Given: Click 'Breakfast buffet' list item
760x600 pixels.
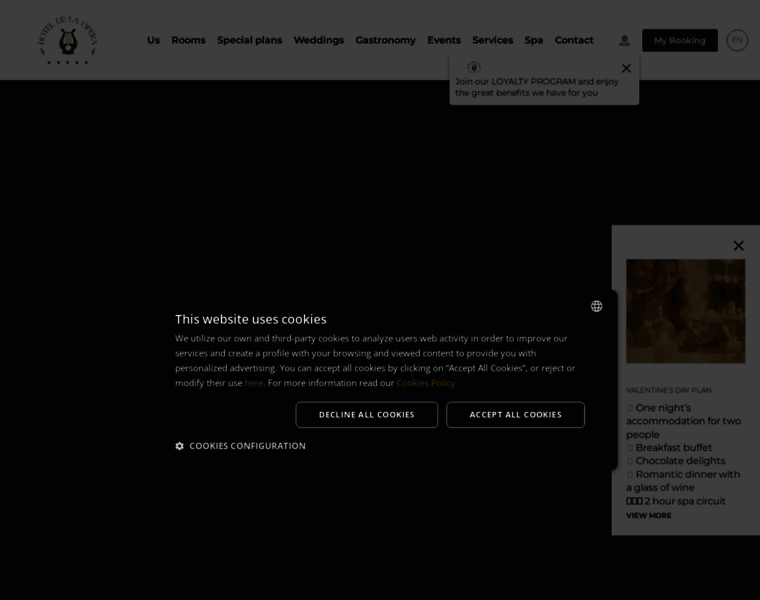Looking at the screenshot, I should point(673,448).
